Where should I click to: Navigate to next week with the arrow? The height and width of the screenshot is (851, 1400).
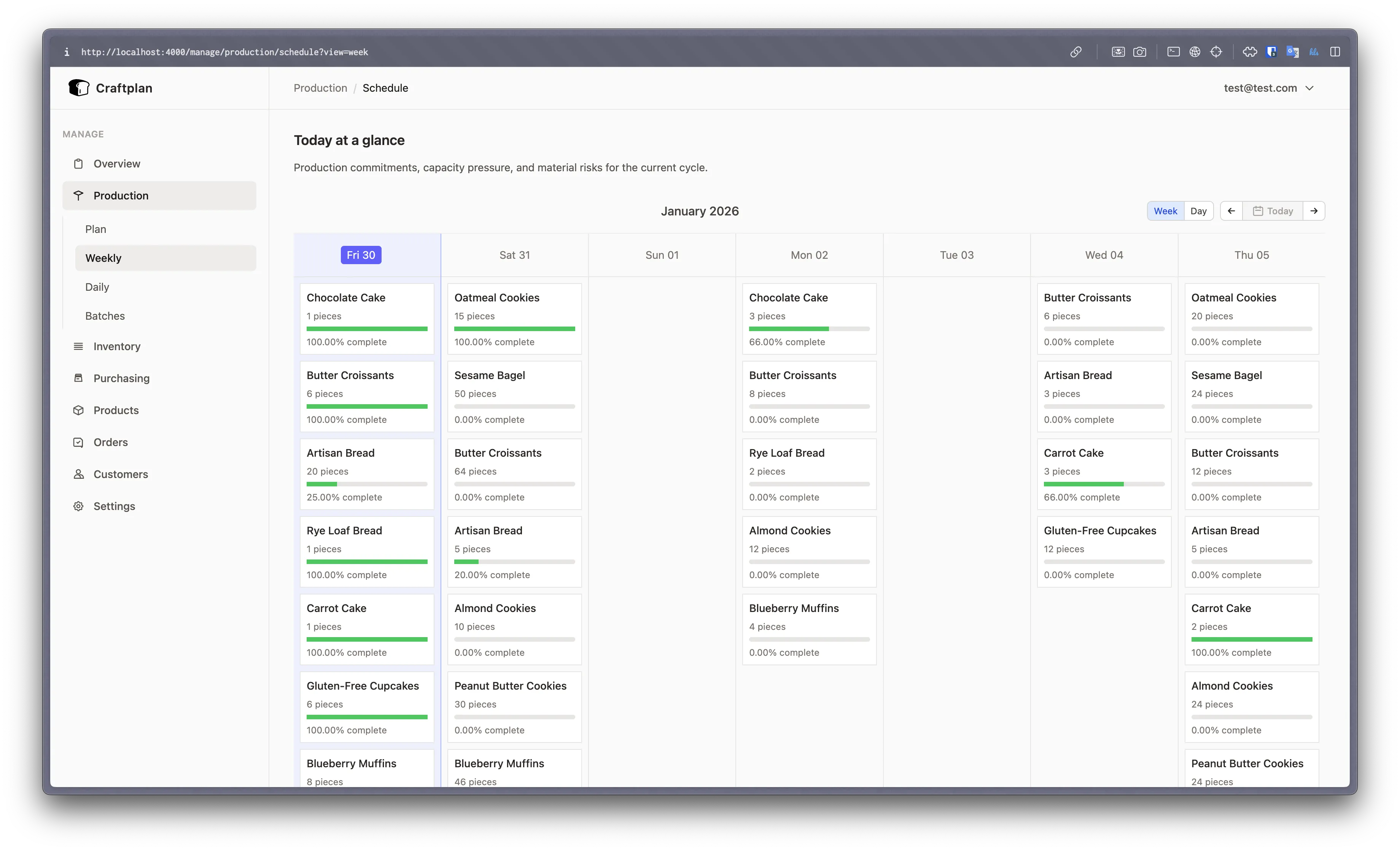point(1314,210)
